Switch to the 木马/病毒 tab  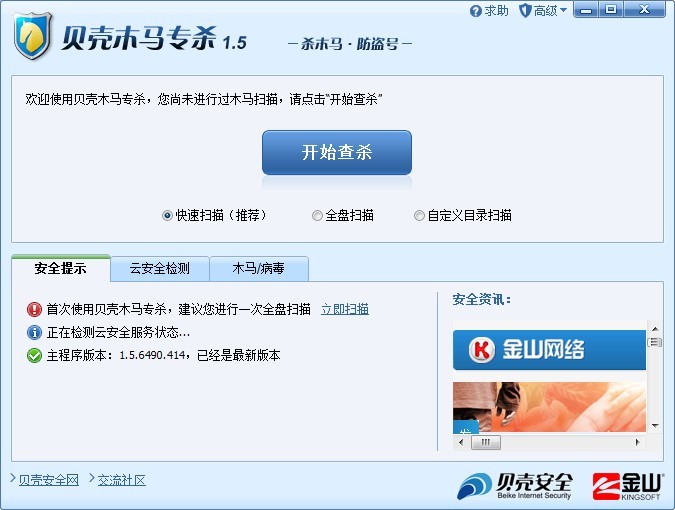coord(259,269)
